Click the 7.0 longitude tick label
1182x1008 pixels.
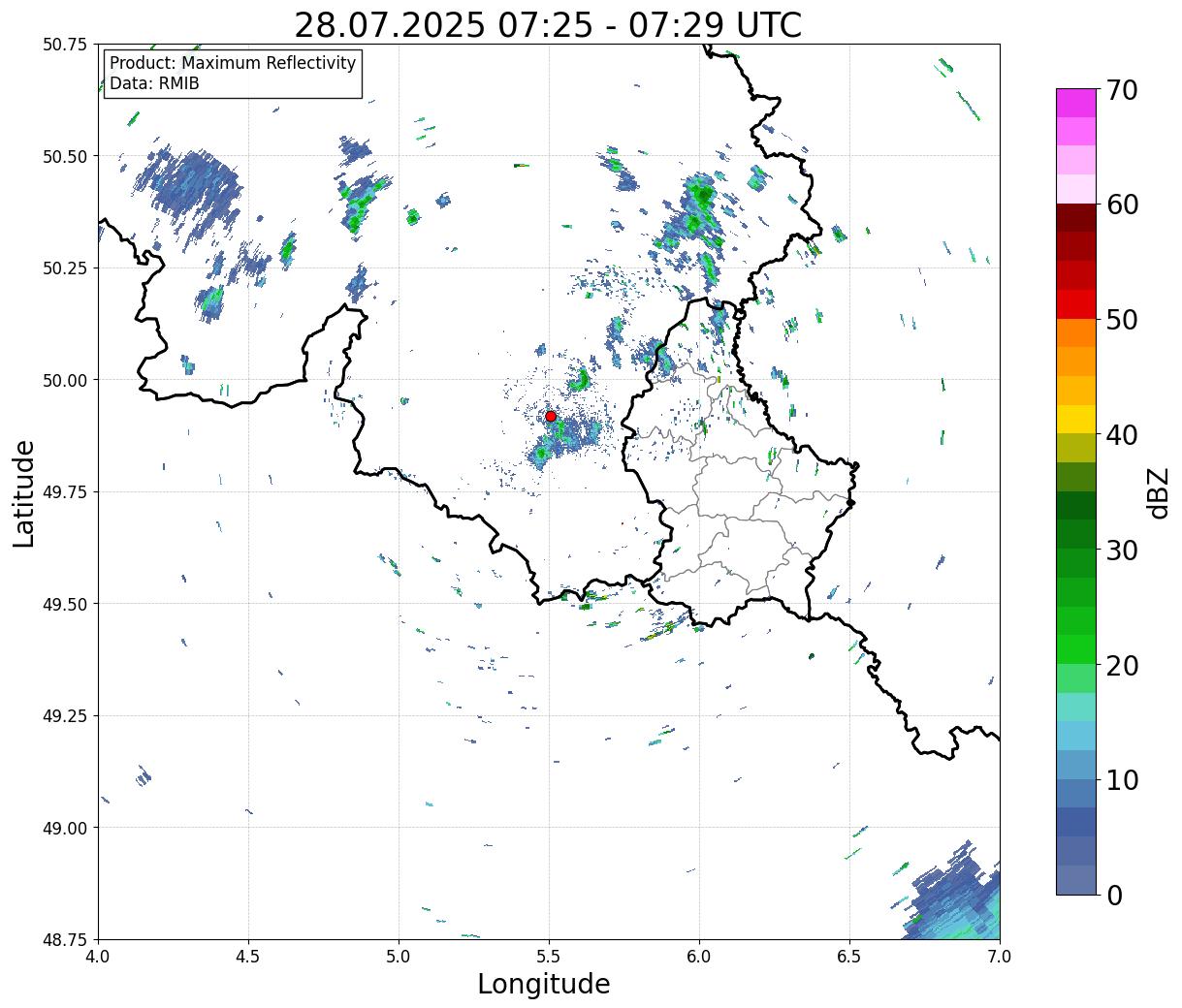[x=1000, y=957]
